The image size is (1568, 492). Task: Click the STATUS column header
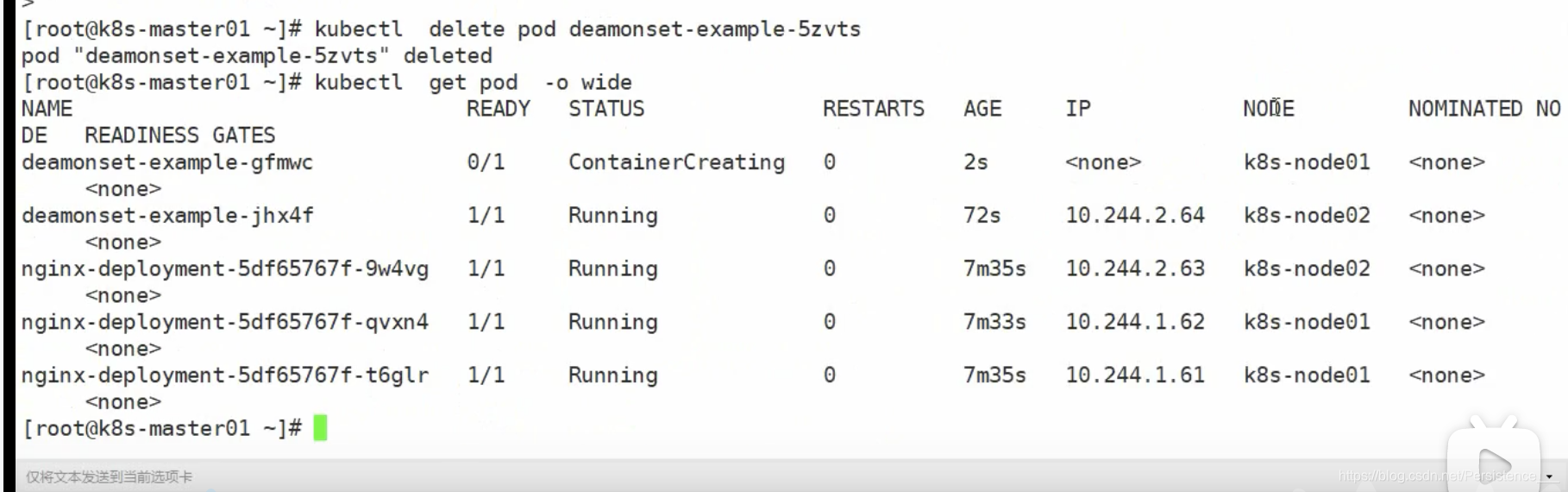pos(606,109)
